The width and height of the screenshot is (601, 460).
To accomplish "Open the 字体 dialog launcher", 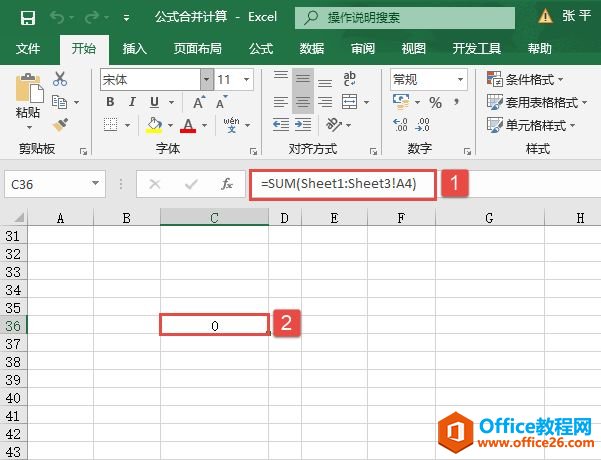I will pyautogui.click(x=253, y=151).
